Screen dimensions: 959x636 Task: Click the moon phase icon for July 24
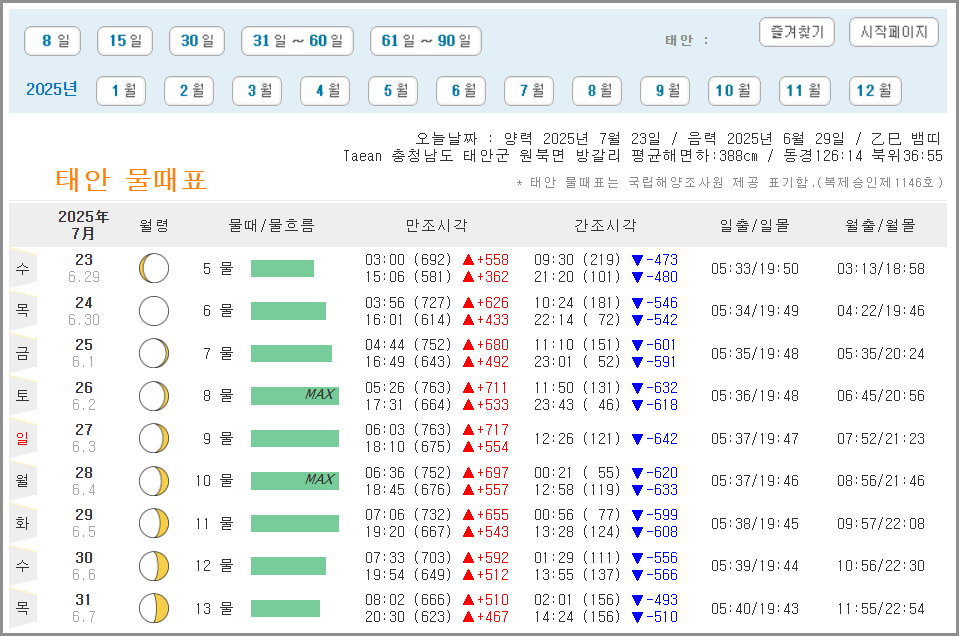click(x=154, y=311)
